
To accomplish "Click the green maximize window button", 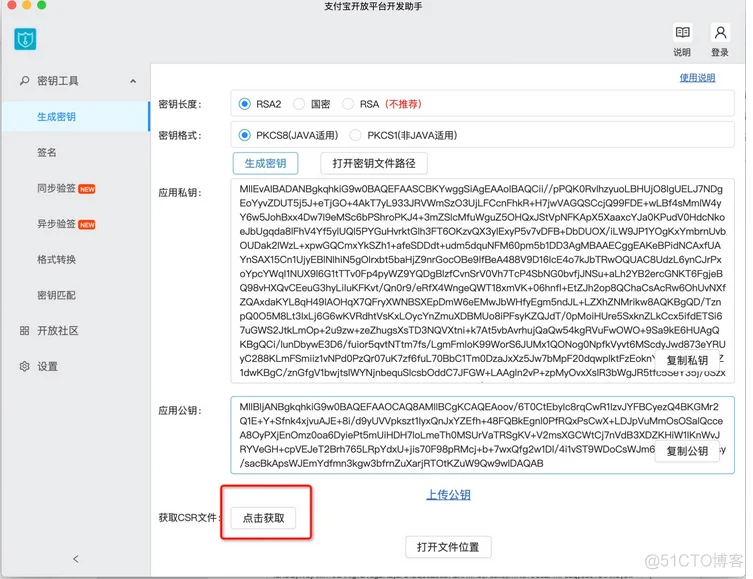I will 42,5.
